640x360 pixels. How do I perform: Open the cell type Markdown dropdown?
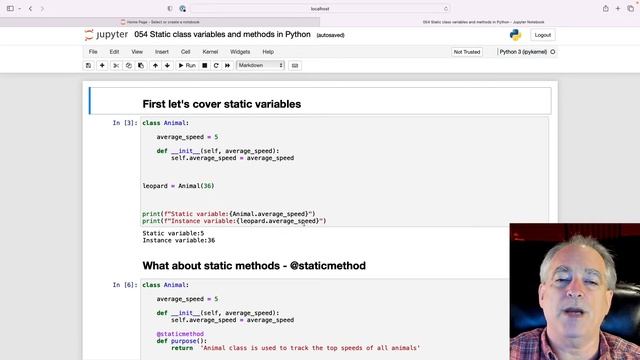pos(260,65)
